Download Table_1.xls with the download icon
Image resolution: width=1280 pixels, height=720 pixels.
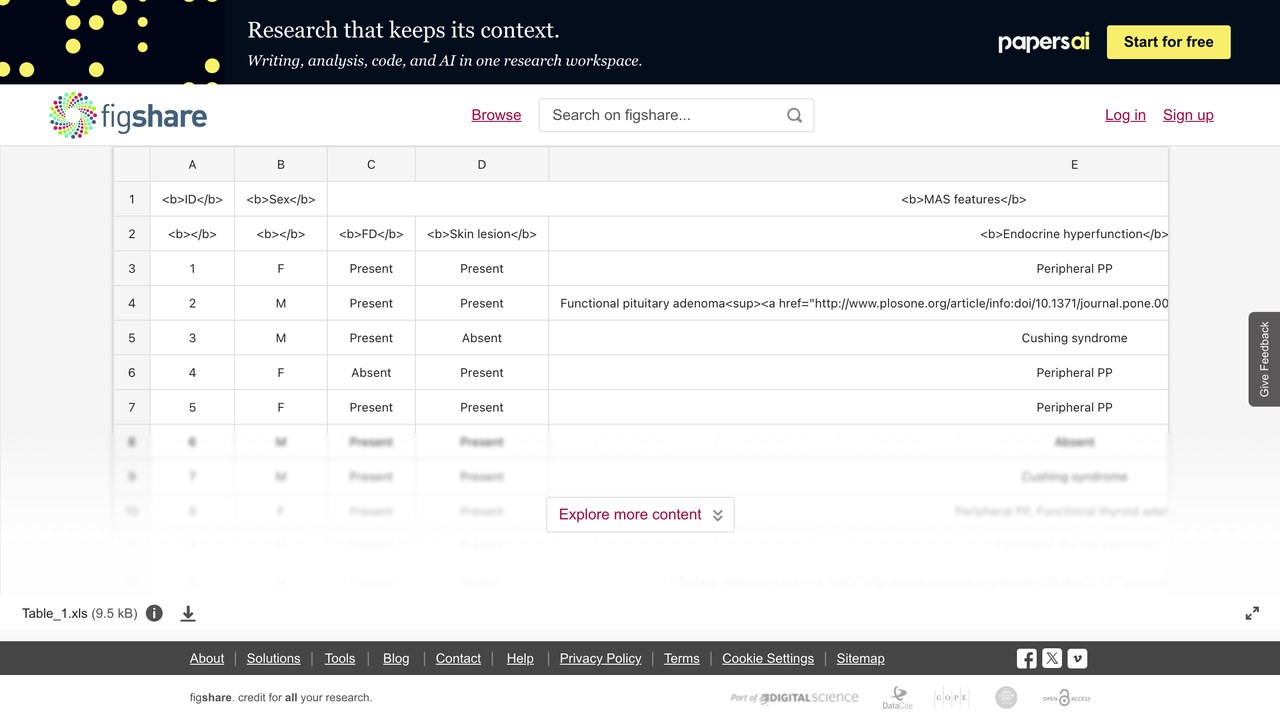pos(188,613)
